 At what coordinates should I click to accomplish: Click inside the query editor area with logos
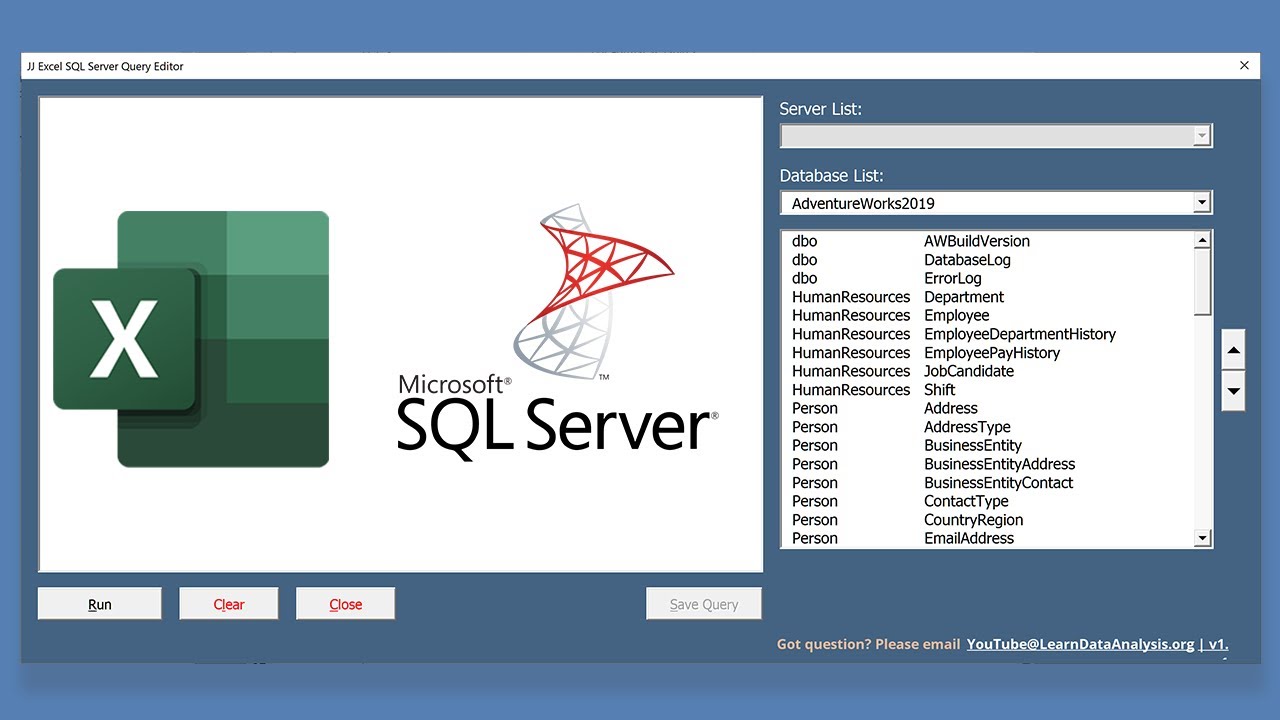point(400,334)
